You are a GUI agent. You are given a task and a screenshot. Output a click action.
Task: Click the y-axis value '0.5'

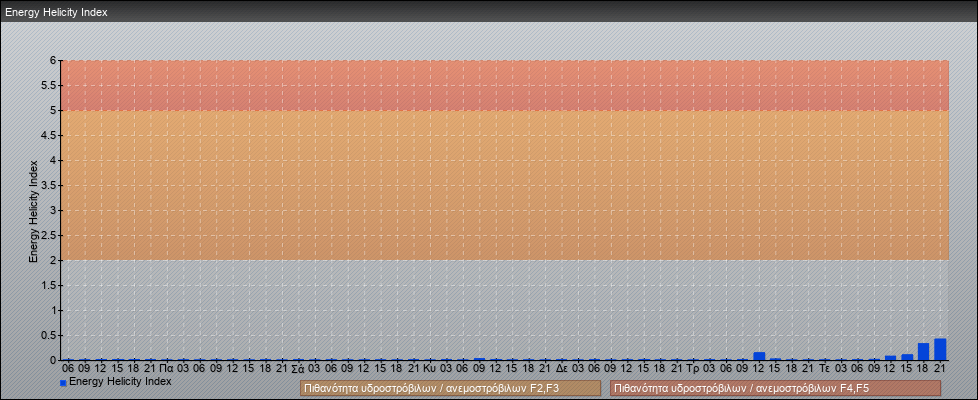pos(49,335)
